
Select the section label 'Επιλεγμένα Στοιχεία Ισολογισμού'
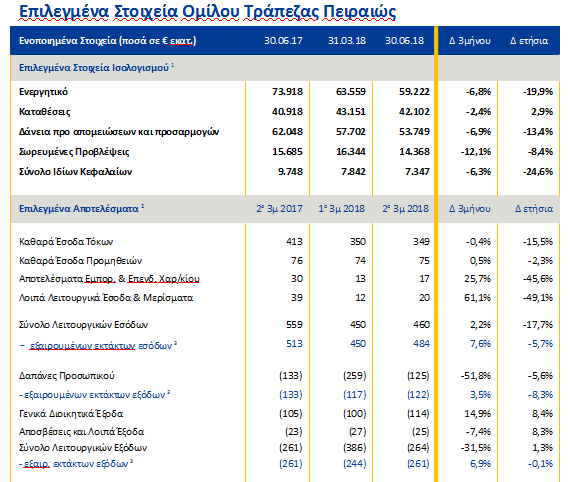pos(94,68)
